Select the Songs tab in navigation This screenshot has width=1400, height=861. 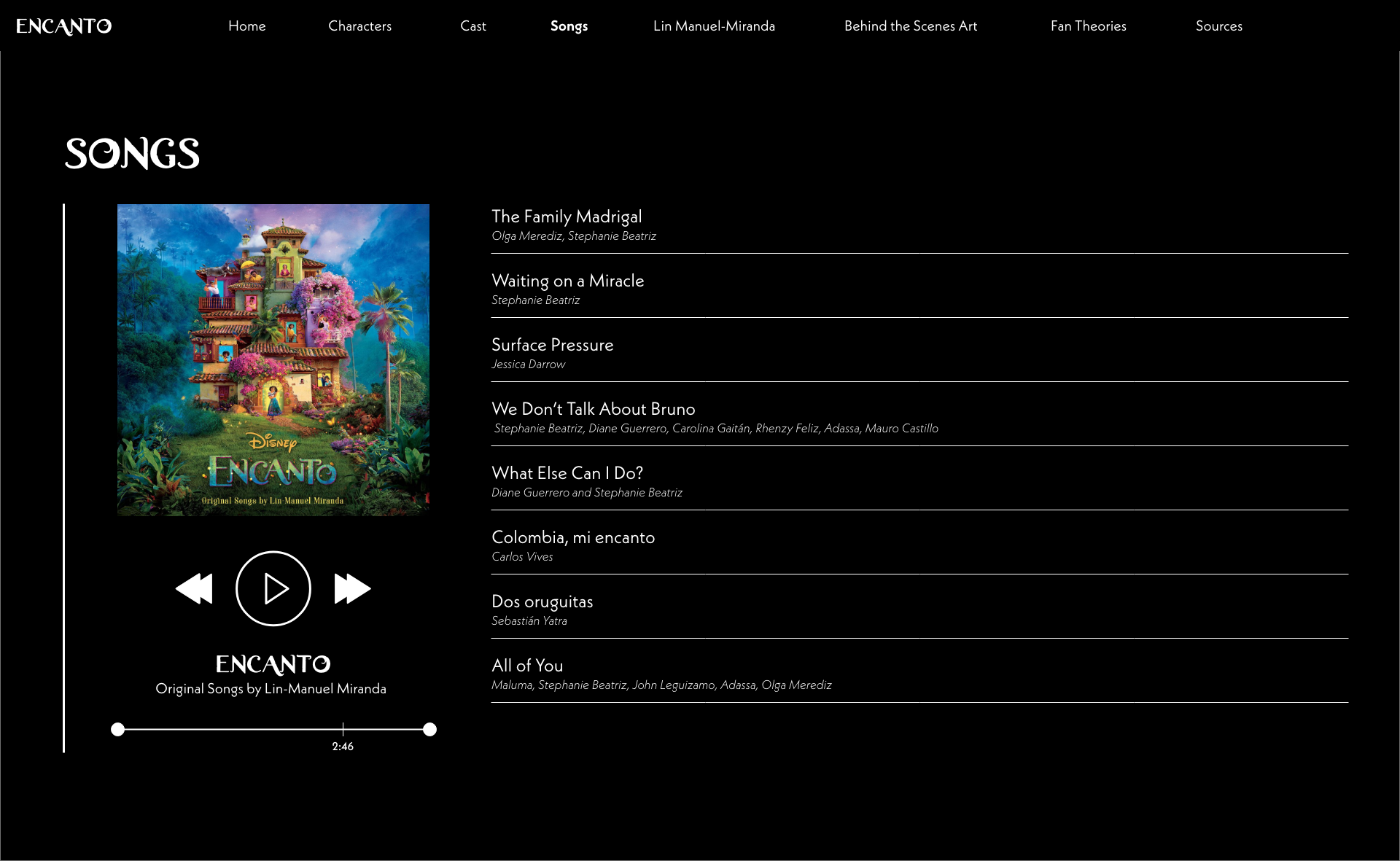tap(569, 26)
